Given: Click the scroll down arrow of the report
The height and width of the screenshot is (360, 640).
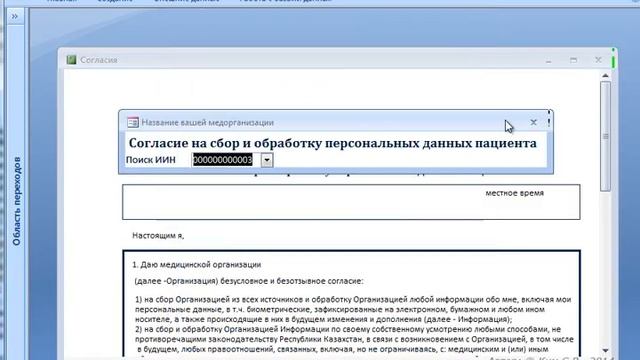Looking at the screenshot, I should tap(605, 350).
